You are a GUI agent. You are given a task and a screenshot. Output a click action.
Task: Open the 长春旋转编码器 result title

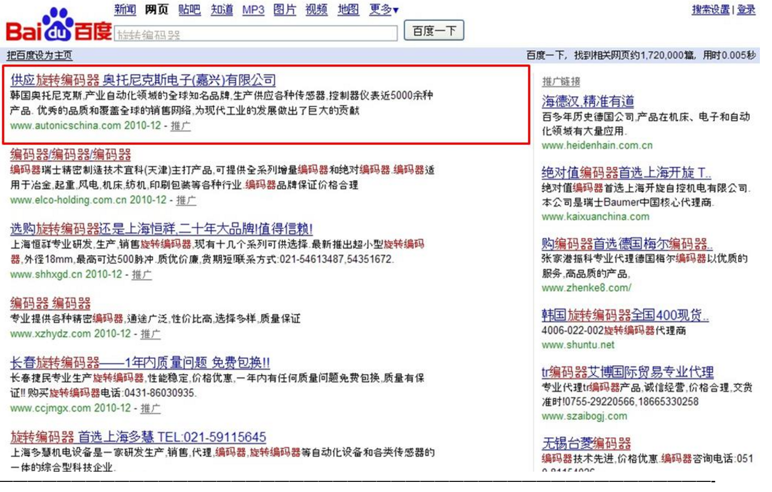click(x=140, y=362)
